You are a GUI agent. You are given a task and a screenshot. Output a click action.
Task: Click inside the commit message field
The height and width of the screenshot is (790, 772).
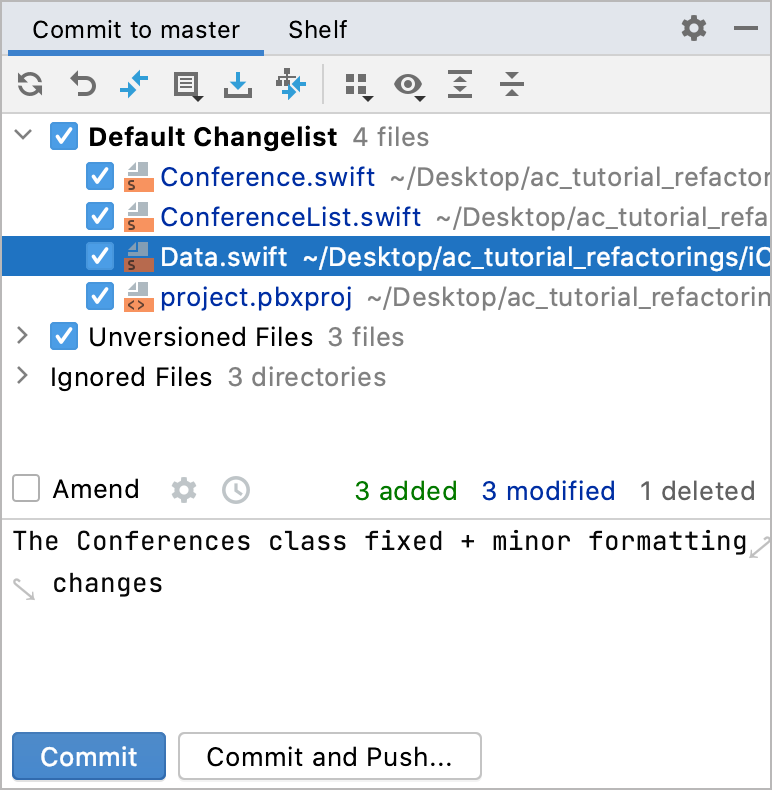[x=380, y=640]
